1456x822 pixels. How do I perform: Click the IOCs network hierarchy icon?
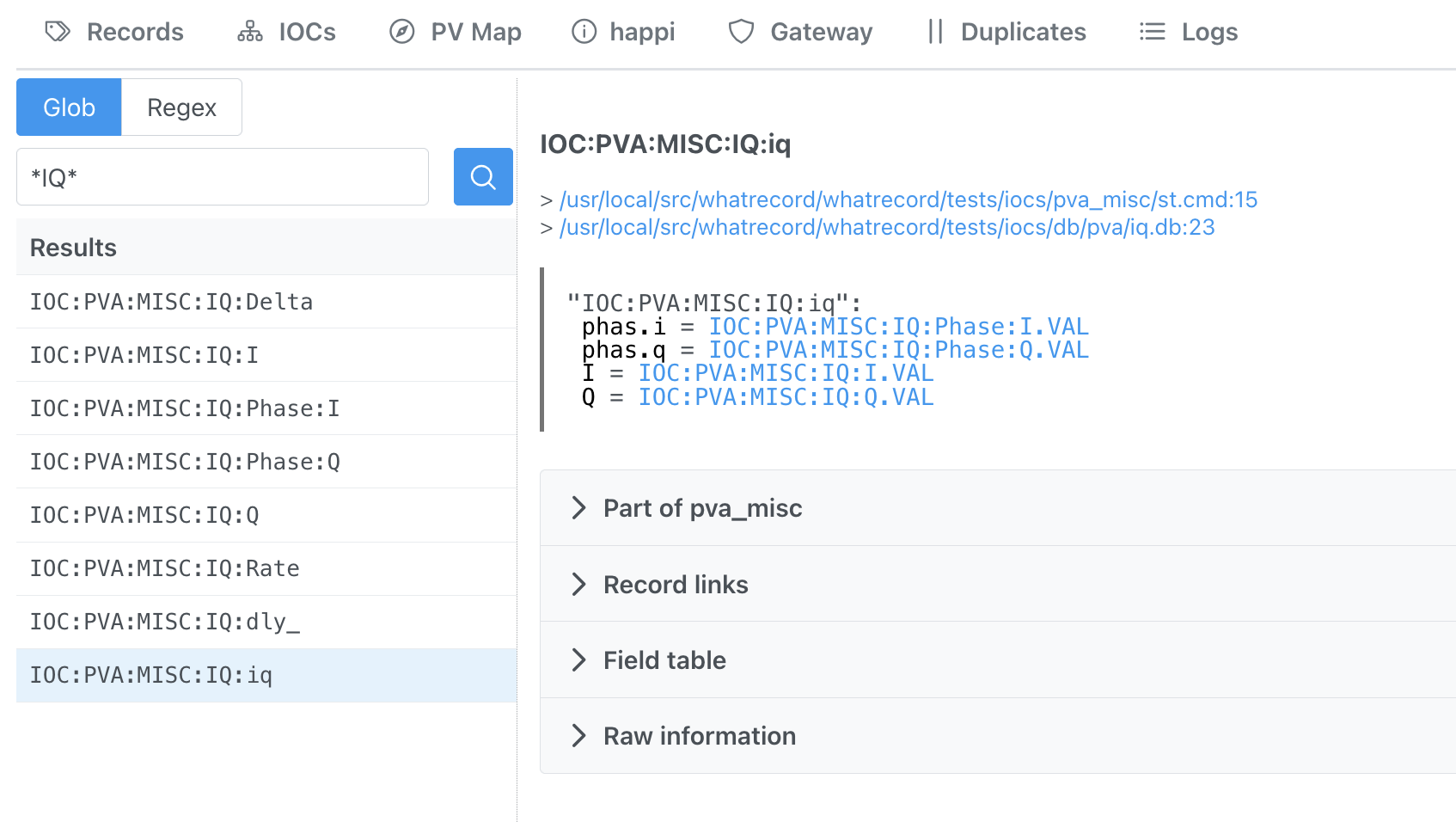pyautogui.click(x=250, y=32)
